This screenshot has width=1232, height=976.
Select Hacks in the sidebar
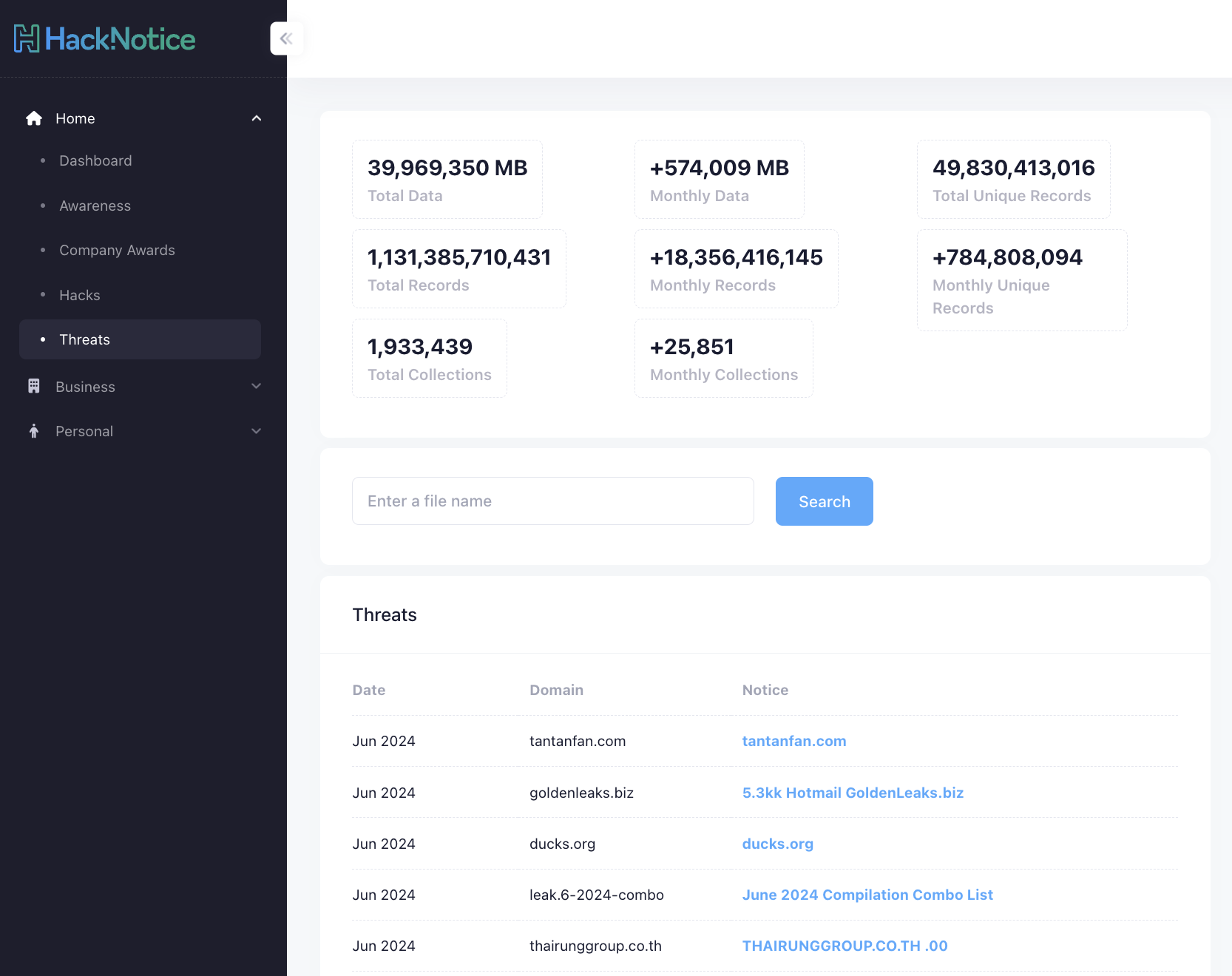pyautogui.click(x=79, y=295)
